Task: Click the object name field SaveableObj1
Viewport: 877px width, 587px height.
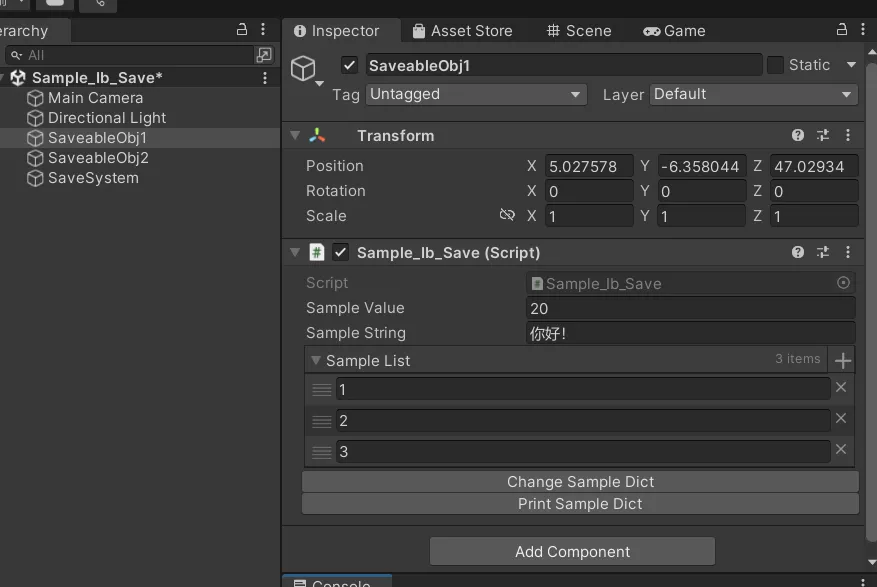Action: [564, 65]
